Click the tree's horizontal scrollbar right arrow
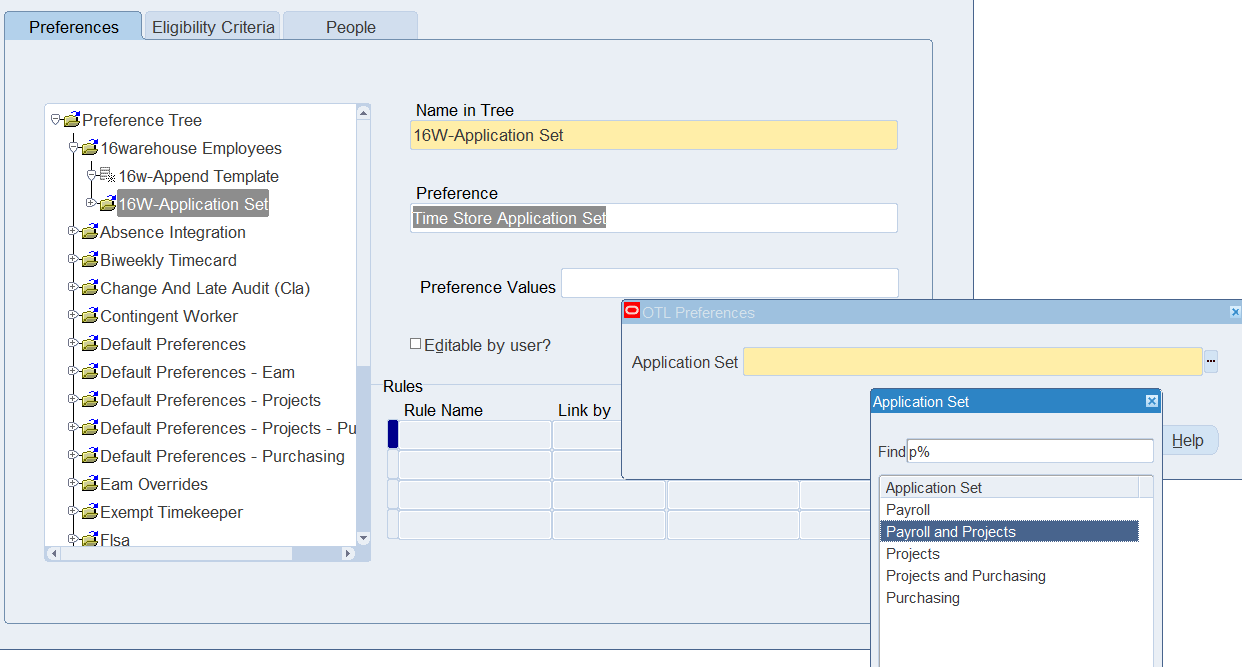The image size is (1242, 667). click(348, 553)
